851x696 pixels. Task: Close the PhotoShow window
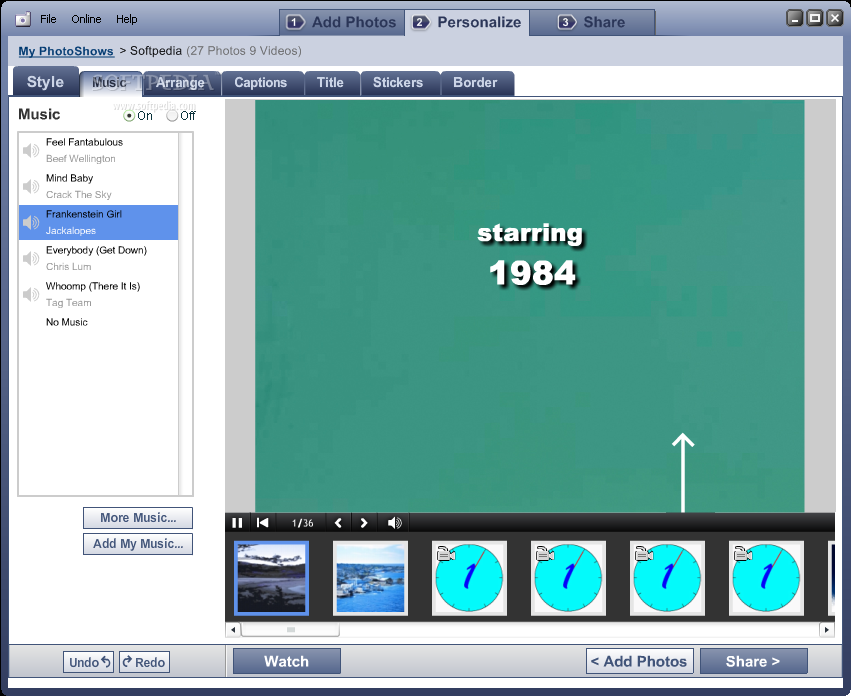click(x=835, y=18)
